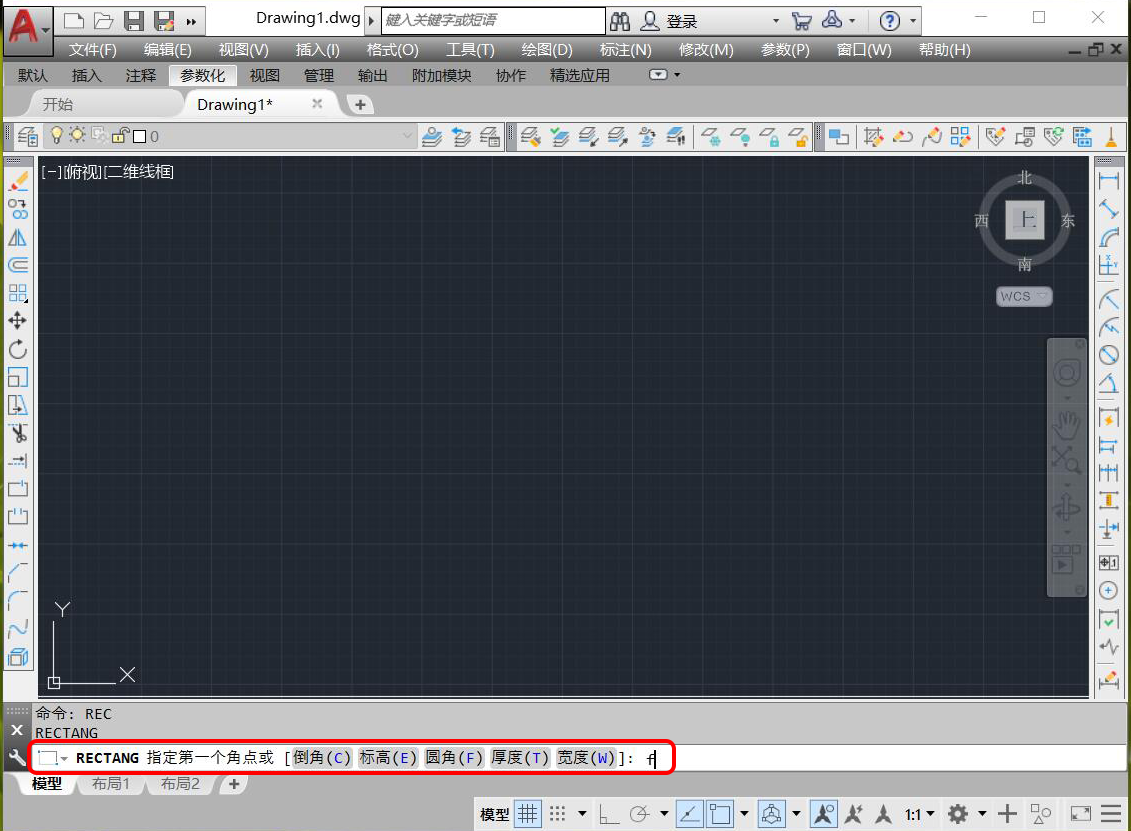Open the 文件(F) menu

click(x=92, y=50)
